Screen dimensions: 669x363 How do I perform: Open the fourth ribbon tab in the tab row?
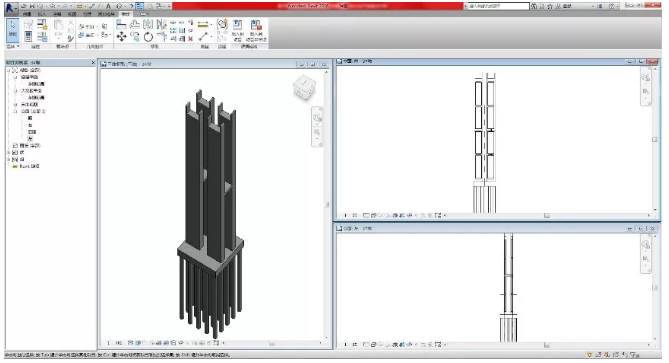tap(72, 14)
